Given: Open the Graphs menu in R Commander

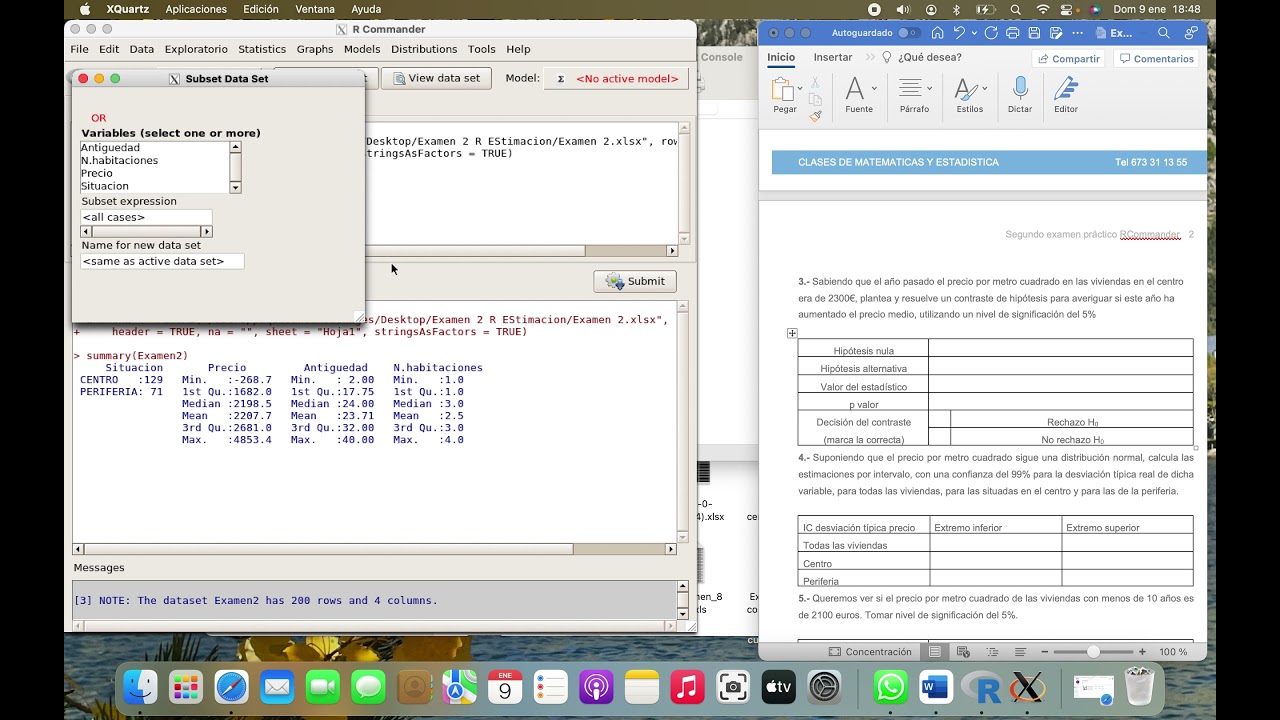Looking at the screenshot, I should coord(315,49).
